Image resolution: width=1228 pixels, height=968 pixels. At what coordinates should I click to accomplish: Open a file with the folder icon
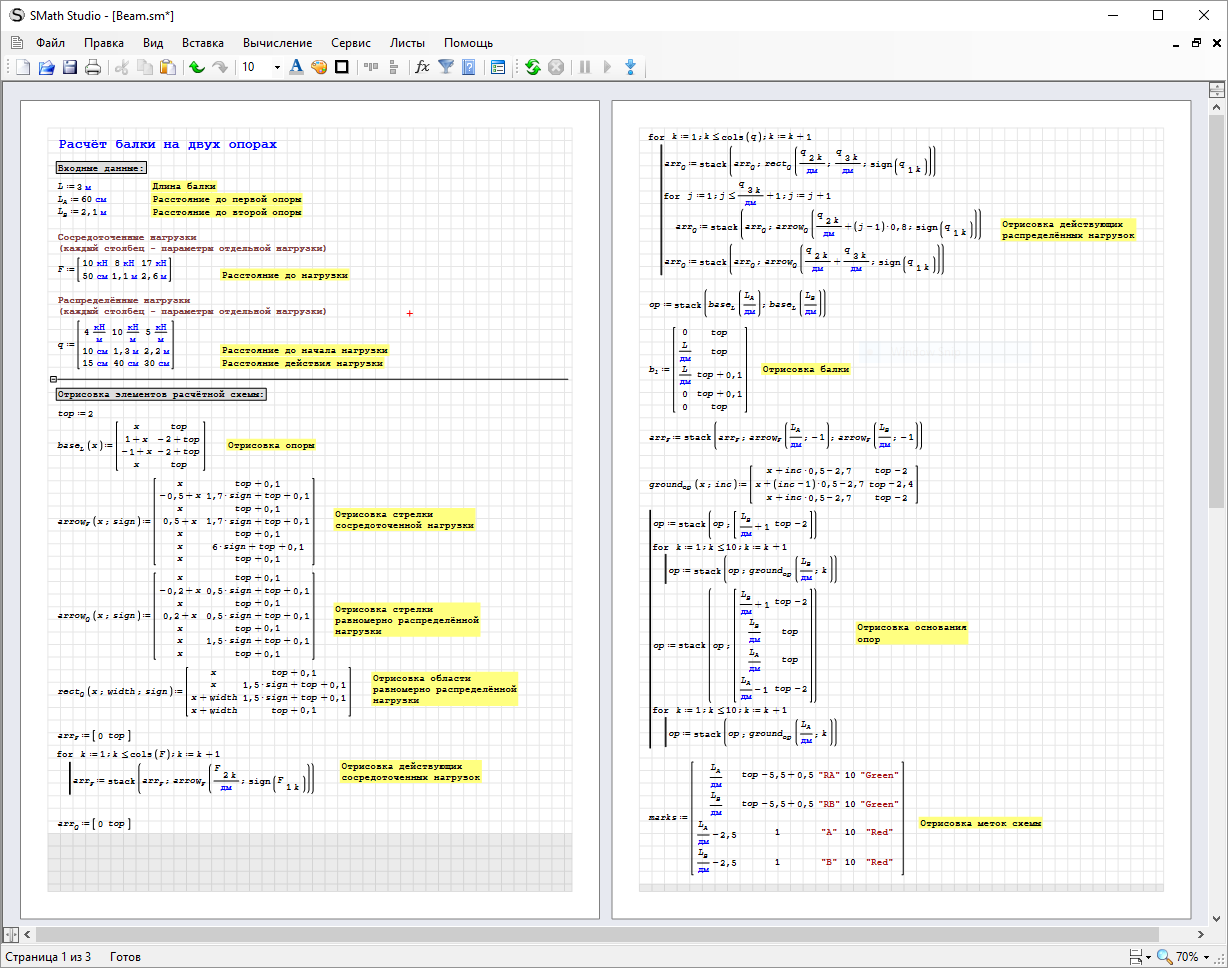(46, 67)
